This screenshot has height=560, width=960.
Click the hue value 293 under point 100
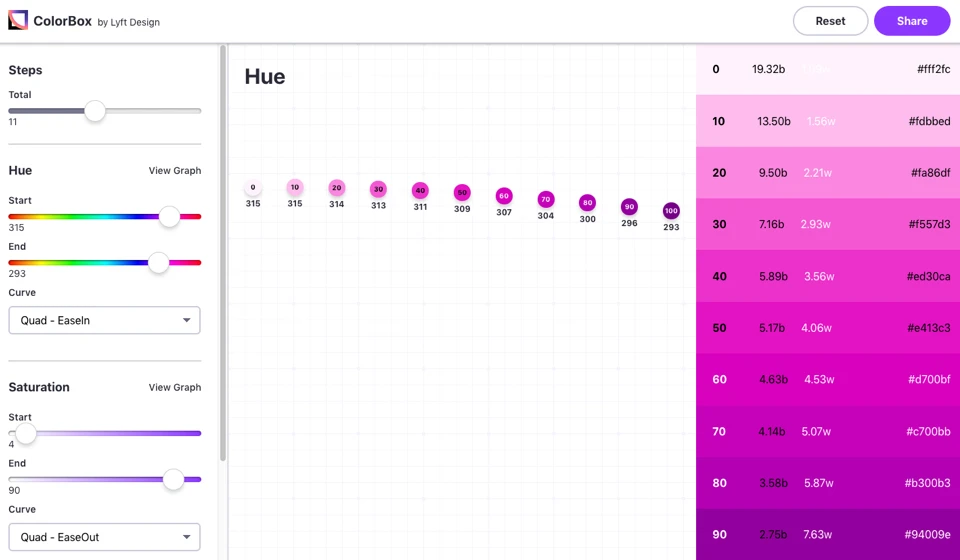(x=671, y=227)
